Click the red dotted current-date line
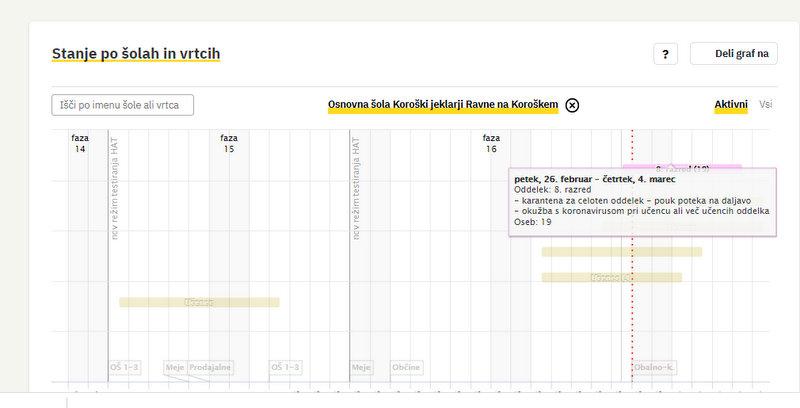Image resolution: width=800 pixels, height=408 pixels. [x=632, y=300]
